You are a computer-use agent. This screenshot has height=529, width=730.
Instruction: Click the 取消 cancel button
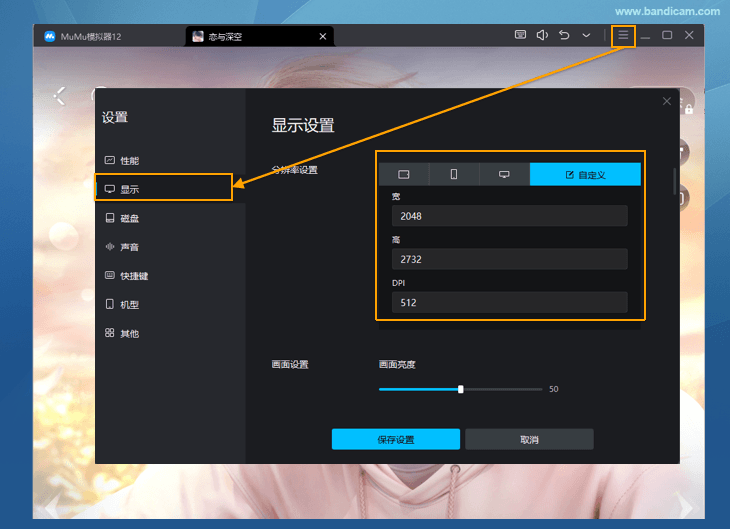coord(529,439)
